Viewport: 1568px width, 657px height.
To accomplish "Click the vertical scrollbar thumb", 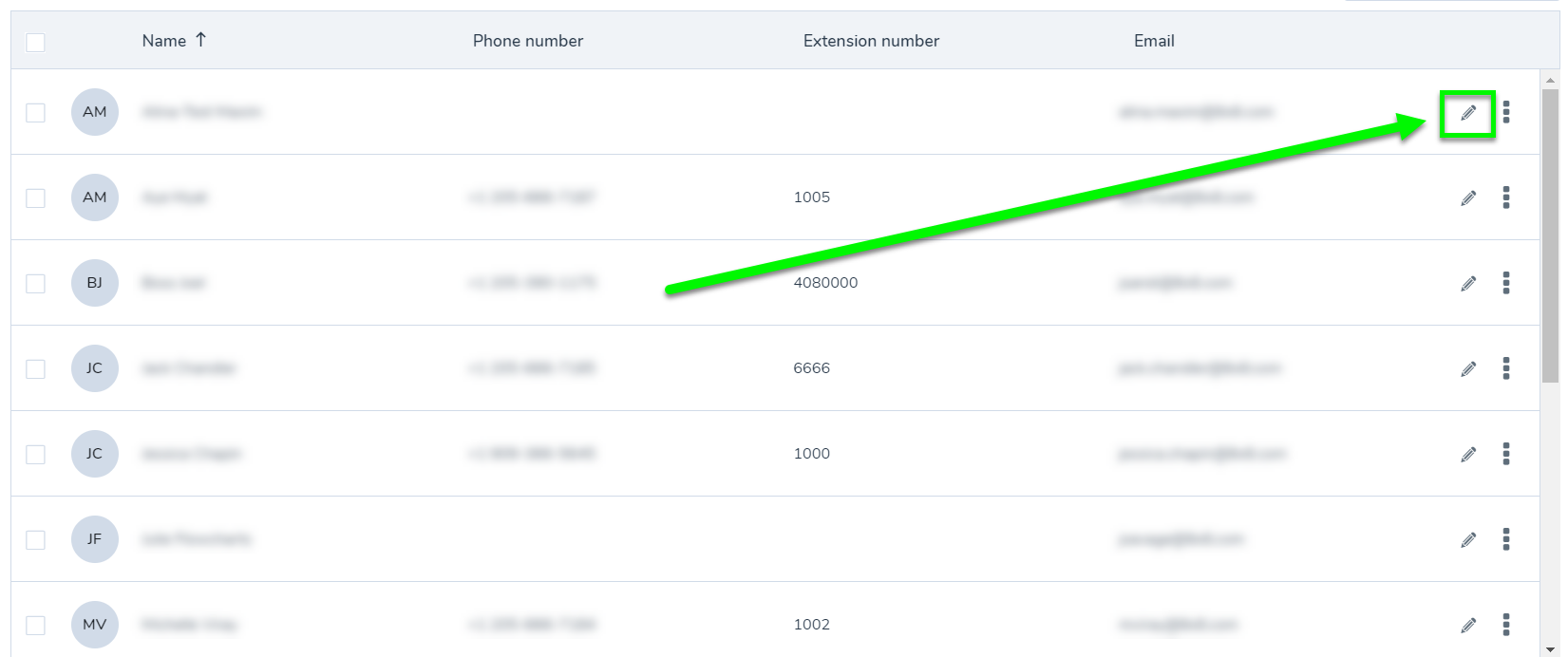I will click(1550, 235).
